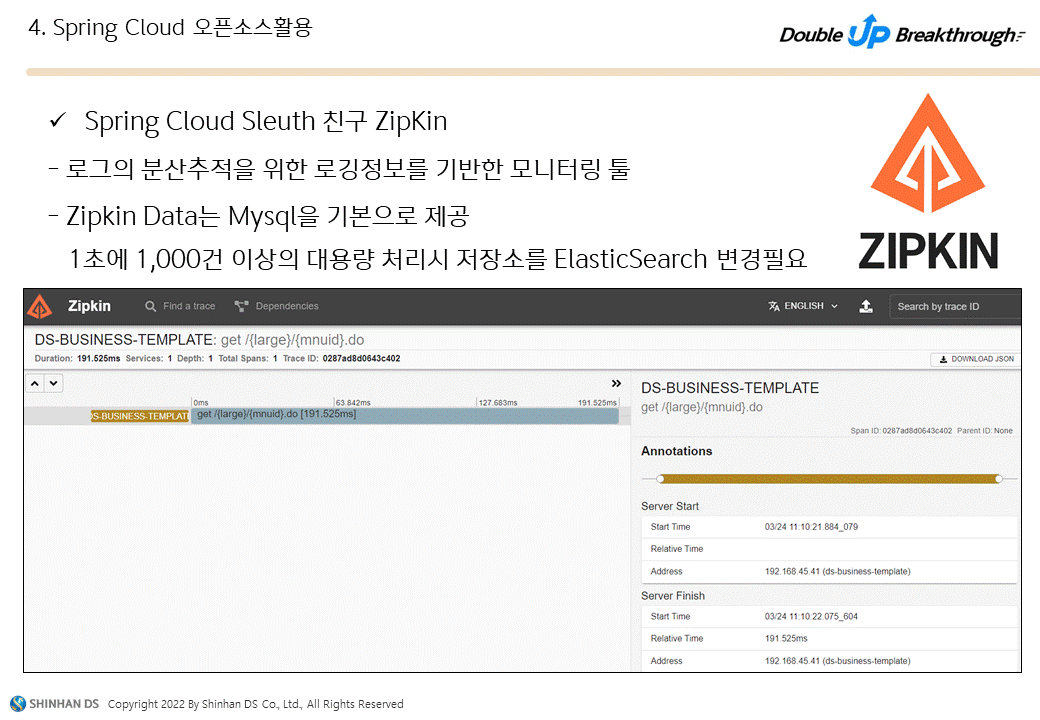Click the upload JSON icon
Image resolution: width=1040 pixels, height=720 pixels.
pos(866,306)
